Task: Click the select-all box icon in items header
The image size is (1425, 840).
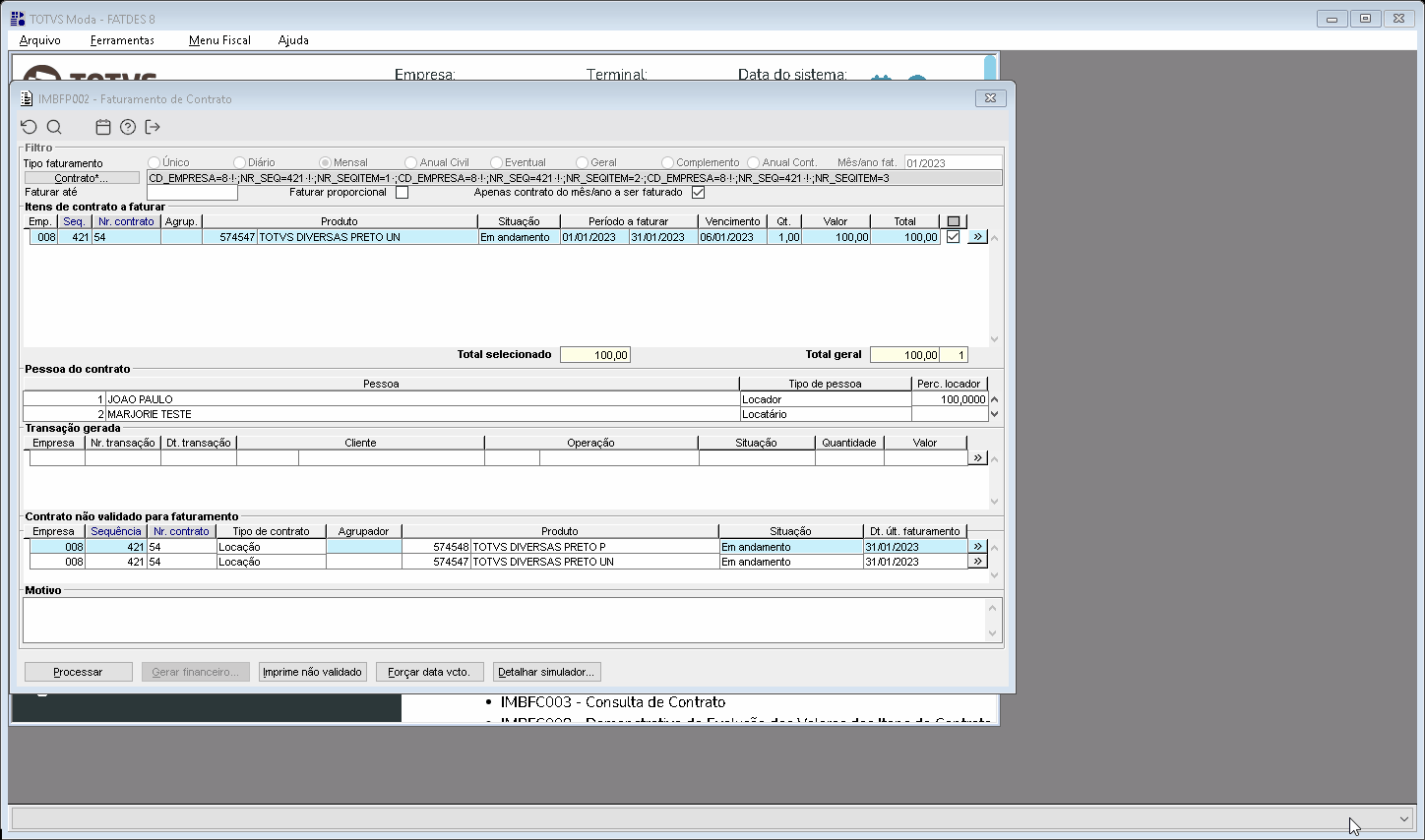Action: [x=954, y=221]
